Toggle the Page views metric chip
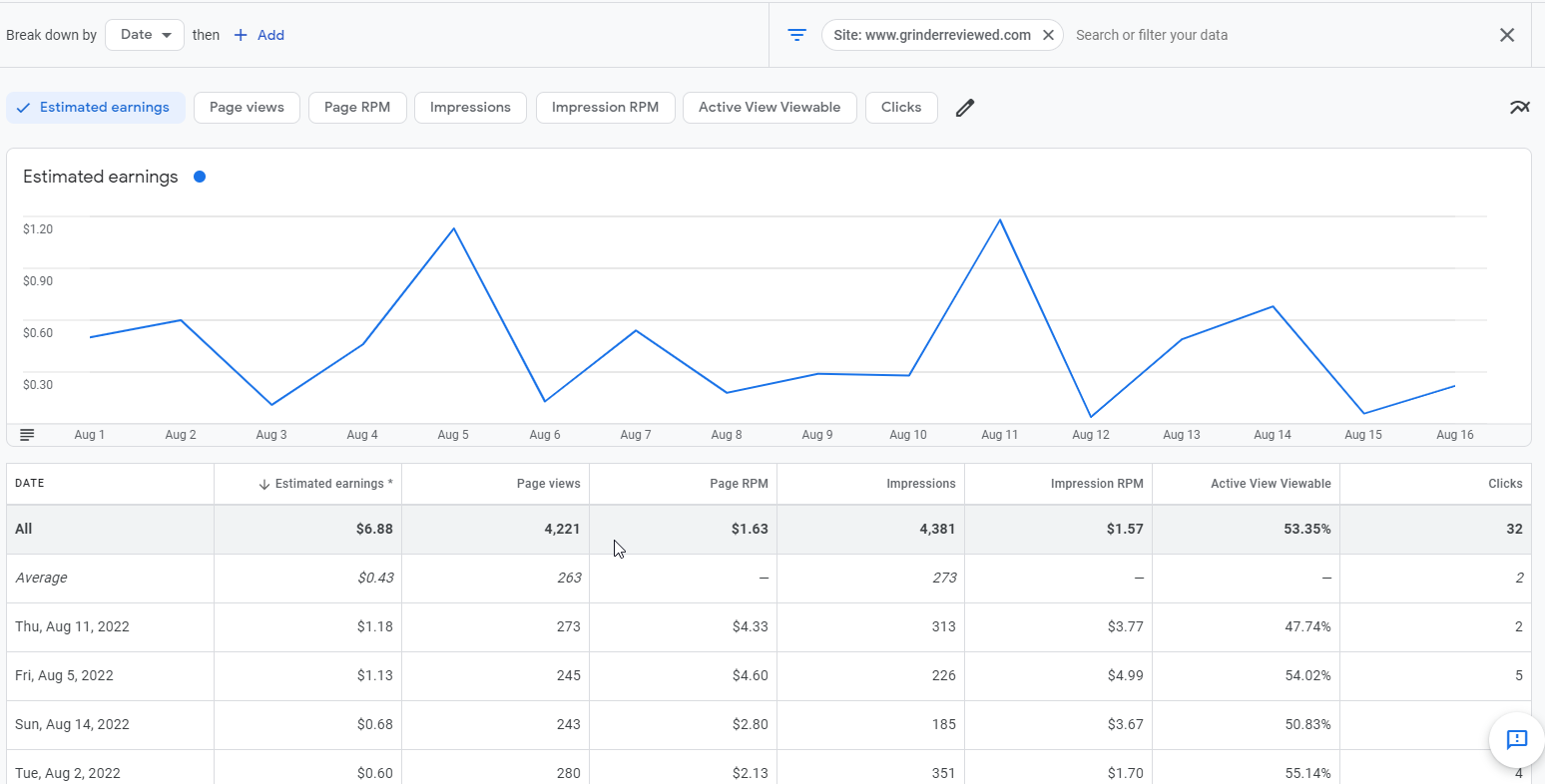The width and height of the screenshot is (1545, 784). click(247, 108)
